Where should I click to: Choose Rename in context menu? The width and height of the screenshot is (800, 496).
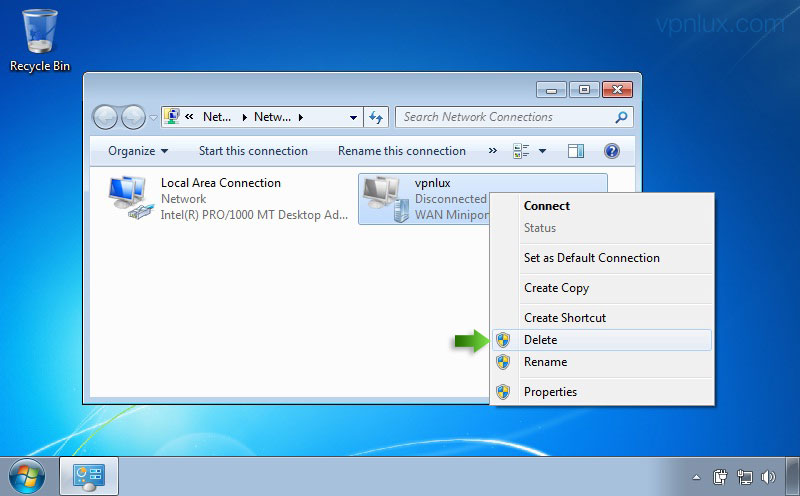[602, 362]
